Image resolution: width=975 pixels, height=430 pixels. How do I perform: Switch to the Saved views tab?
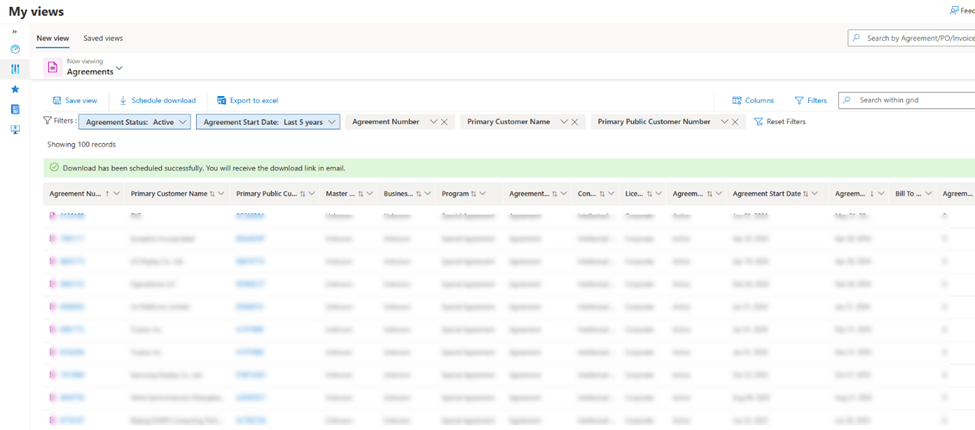click(x=103, y=38)
